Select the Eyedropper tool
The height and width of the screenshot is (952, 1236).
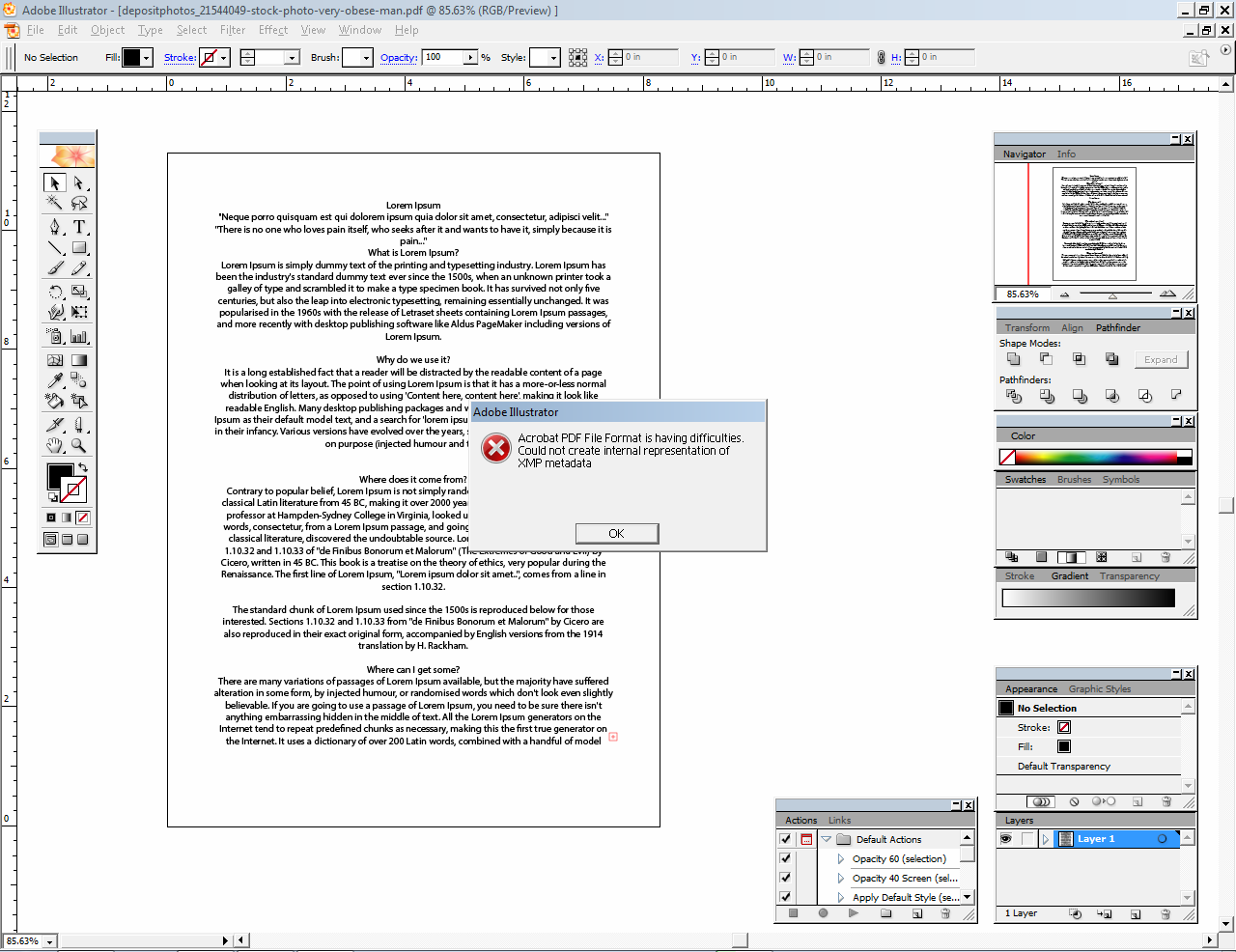point(55,380)
